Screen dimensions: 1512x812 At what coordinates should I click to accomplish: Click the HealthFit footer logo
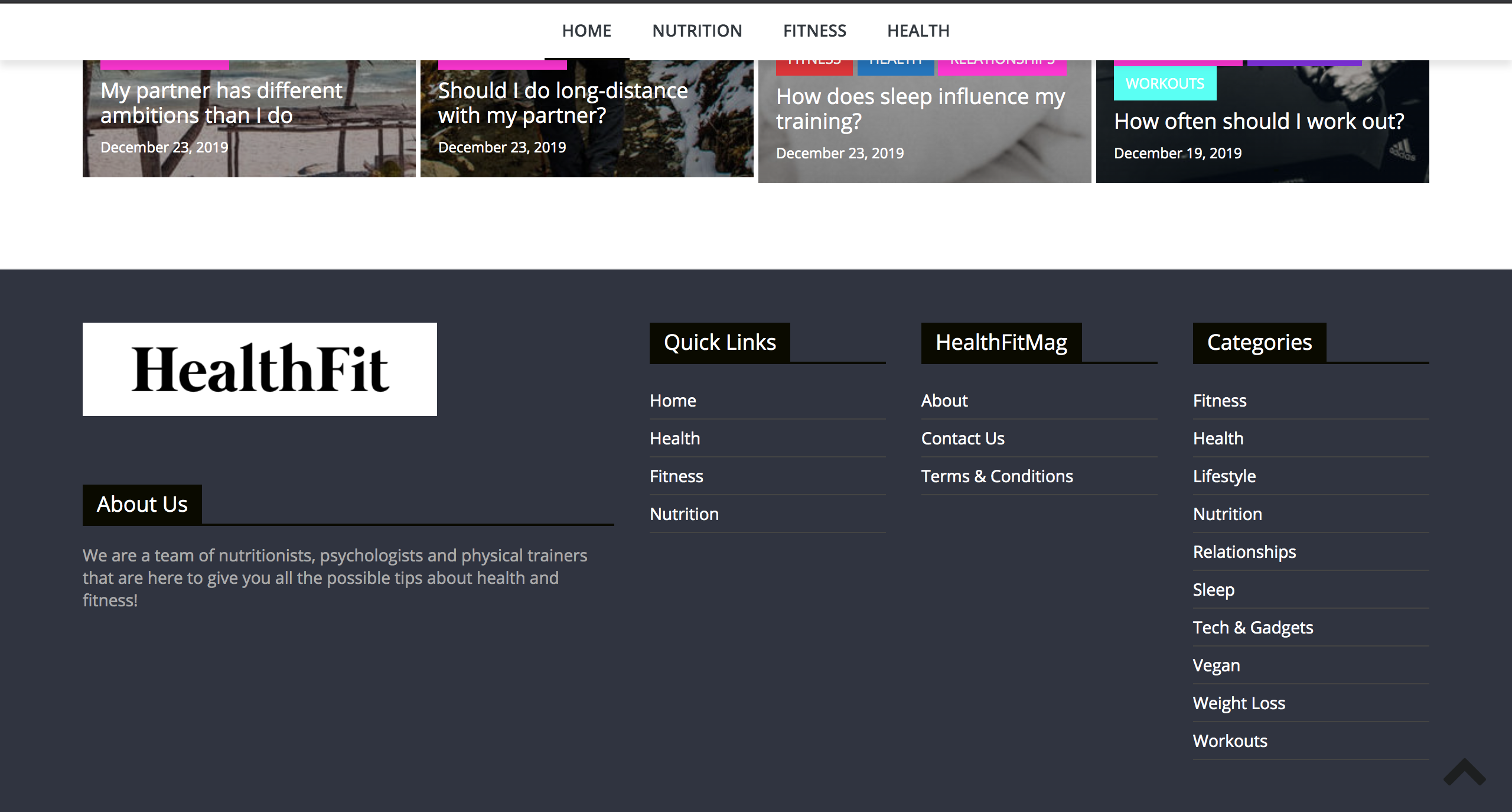[260, 369]
